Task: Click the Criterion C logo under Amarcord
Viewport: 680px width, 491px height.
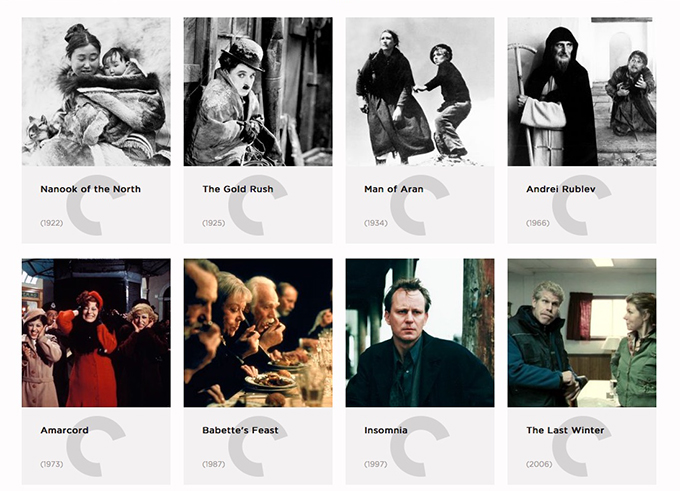Action: pyautogui.click(x=95, y=446)
